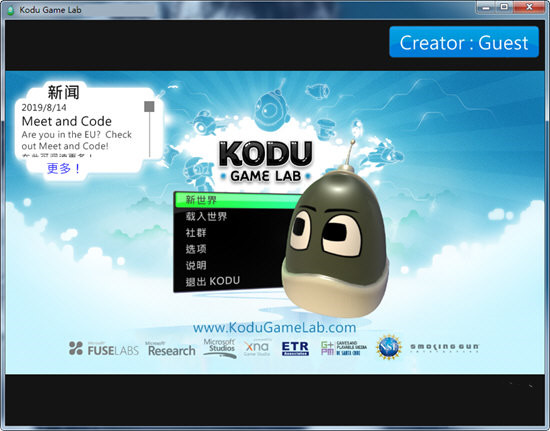Click the Microsoft Studios logo
Image resolution: width=550 pixels, height=431 pixels.
(x=220, y=348)
